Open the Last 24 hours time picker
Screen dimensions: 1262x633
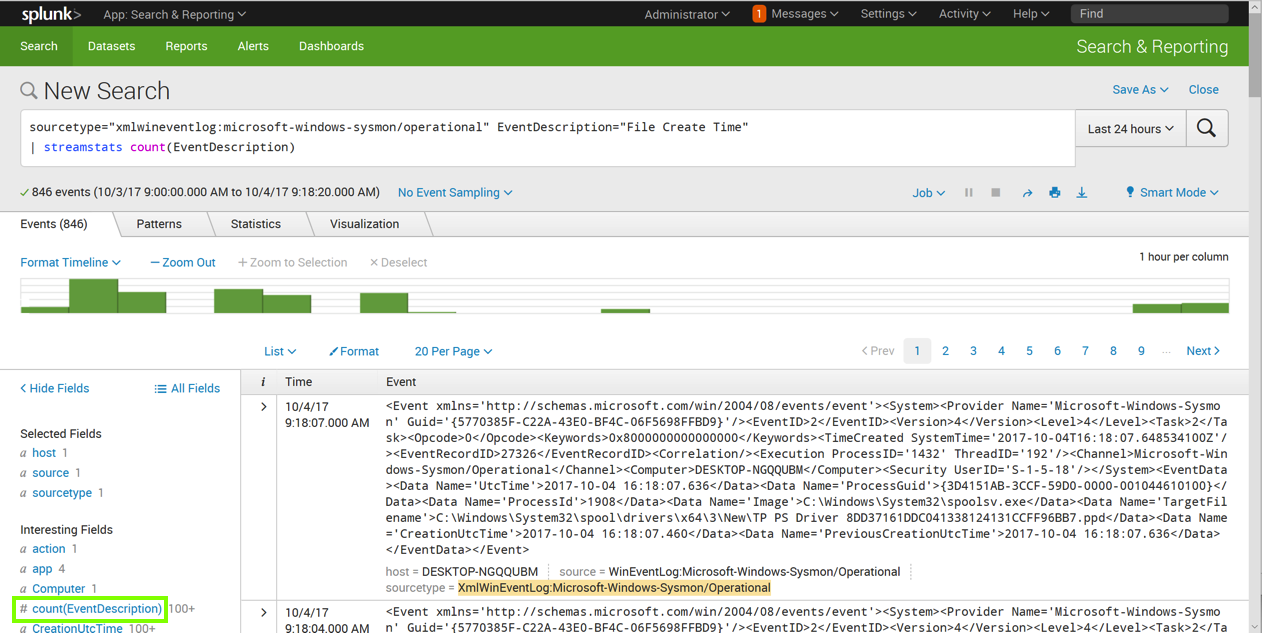point(1130,129)
